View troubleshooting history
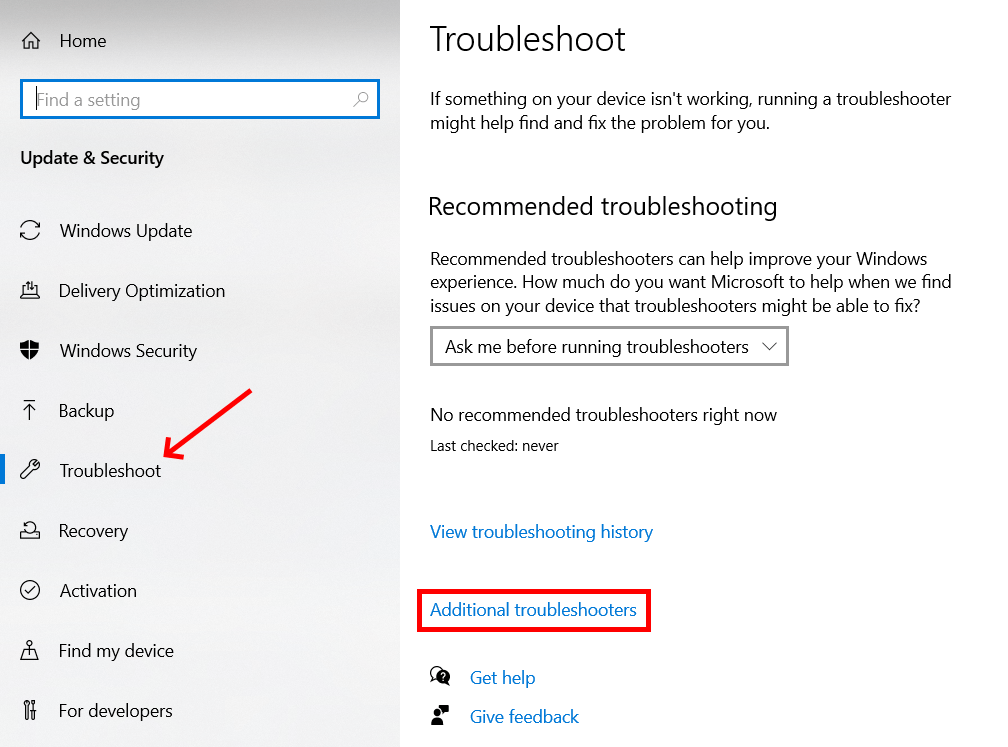Image resolution: width=1008 pixels, height=747 pixels. click(541, 532)
